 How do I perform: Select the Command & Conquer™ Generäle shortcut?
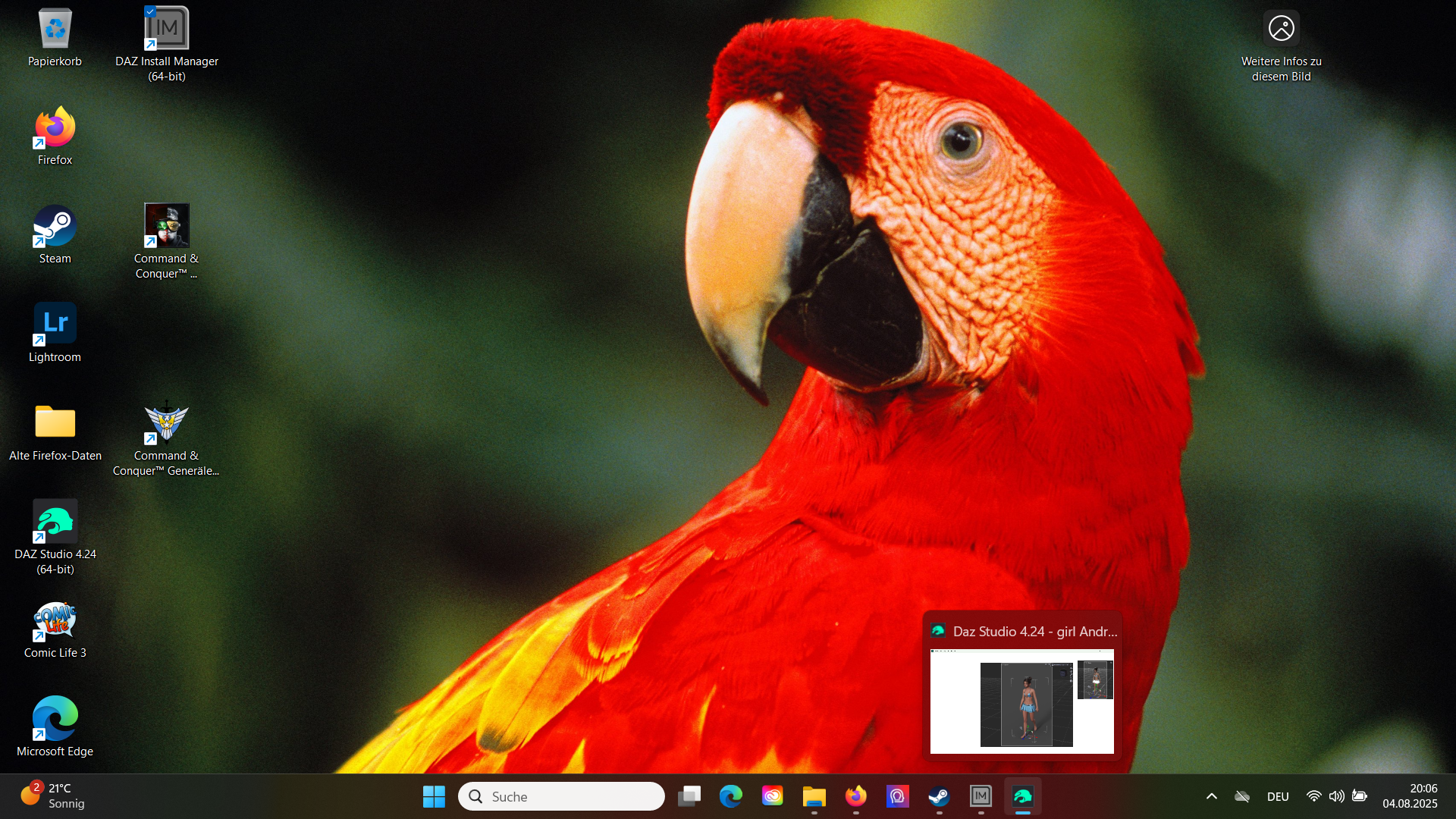click(x=167, y=438)
